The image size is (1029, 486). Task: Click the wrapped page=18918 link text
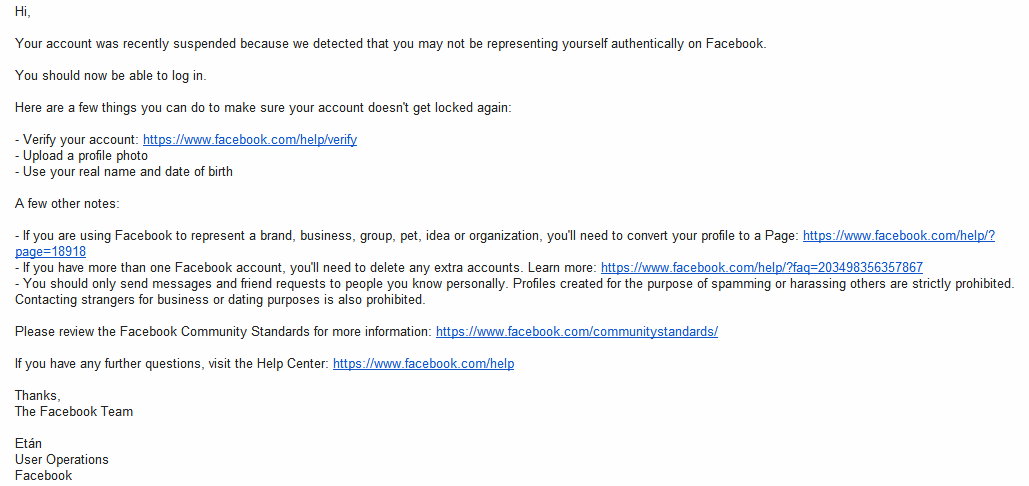(x=51, y=252)
